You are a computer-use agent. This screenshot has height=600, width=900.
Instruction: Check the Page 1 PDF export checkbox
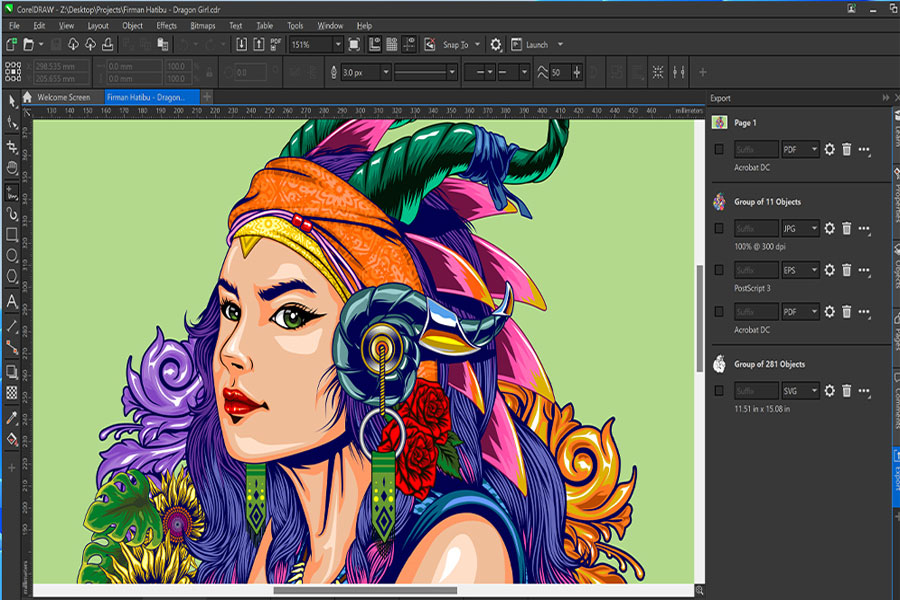(x=719, y=149)
